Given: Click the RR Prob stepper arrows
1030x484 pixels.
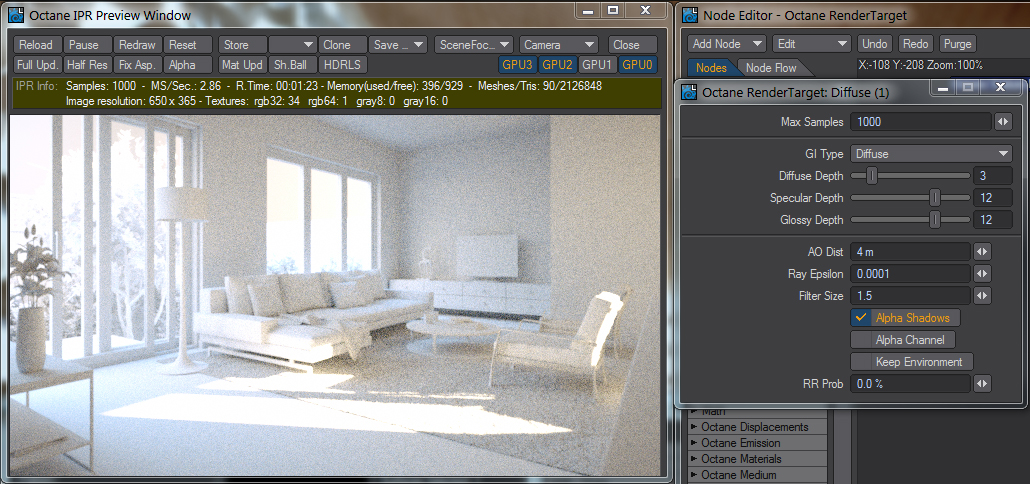Looking at the screenshot, I should coord(982,384).
